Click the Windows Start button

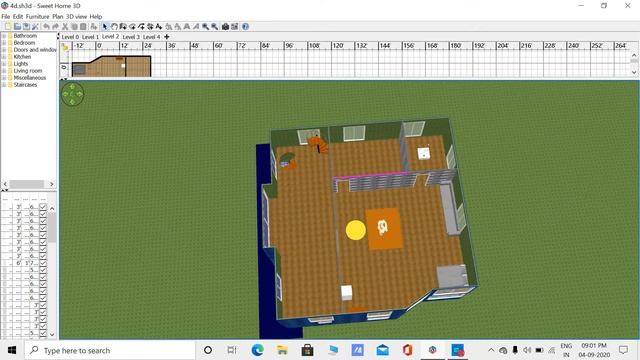click(x=12, y=350)
